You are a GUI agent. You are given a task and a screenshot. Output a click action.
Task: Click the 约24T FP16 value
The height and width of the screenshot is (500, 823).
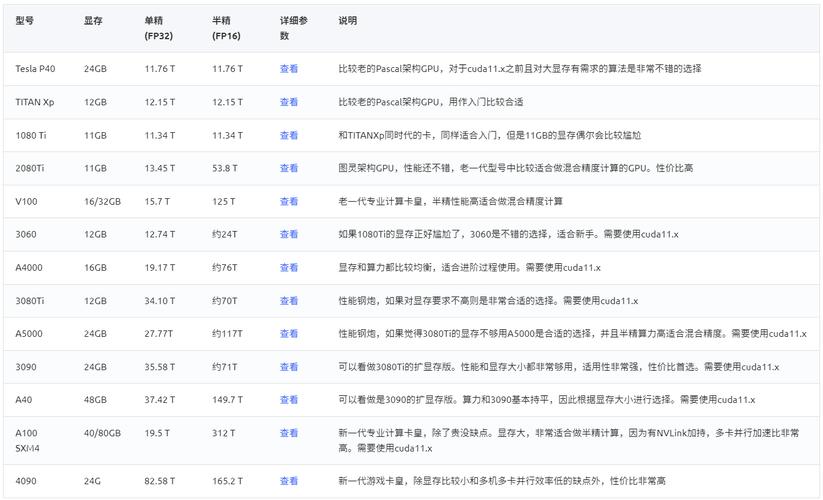(225, 235)
